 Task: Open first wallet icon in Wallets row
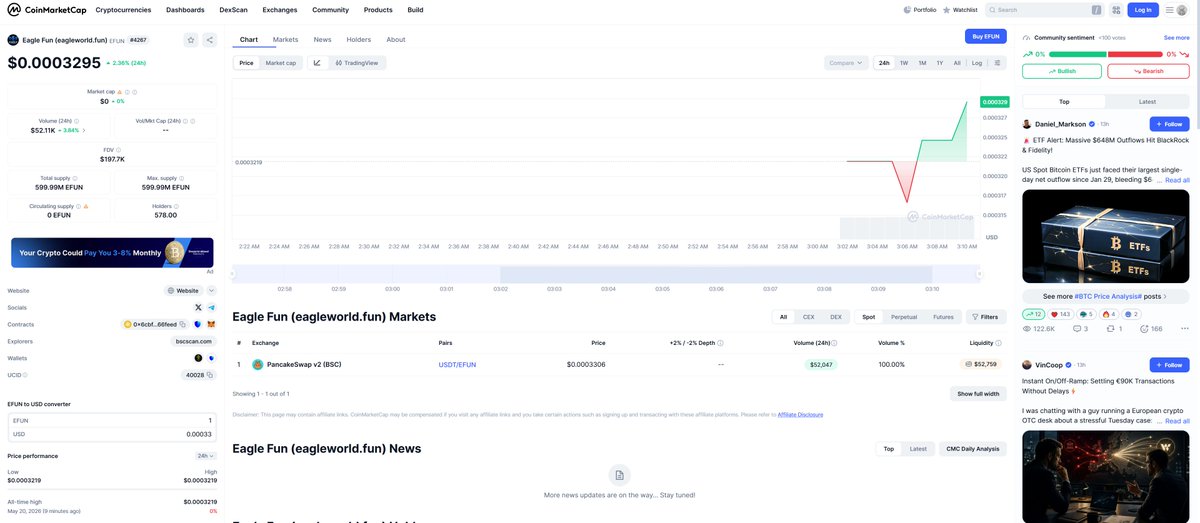pyautogui.click(x=198, y=358)
